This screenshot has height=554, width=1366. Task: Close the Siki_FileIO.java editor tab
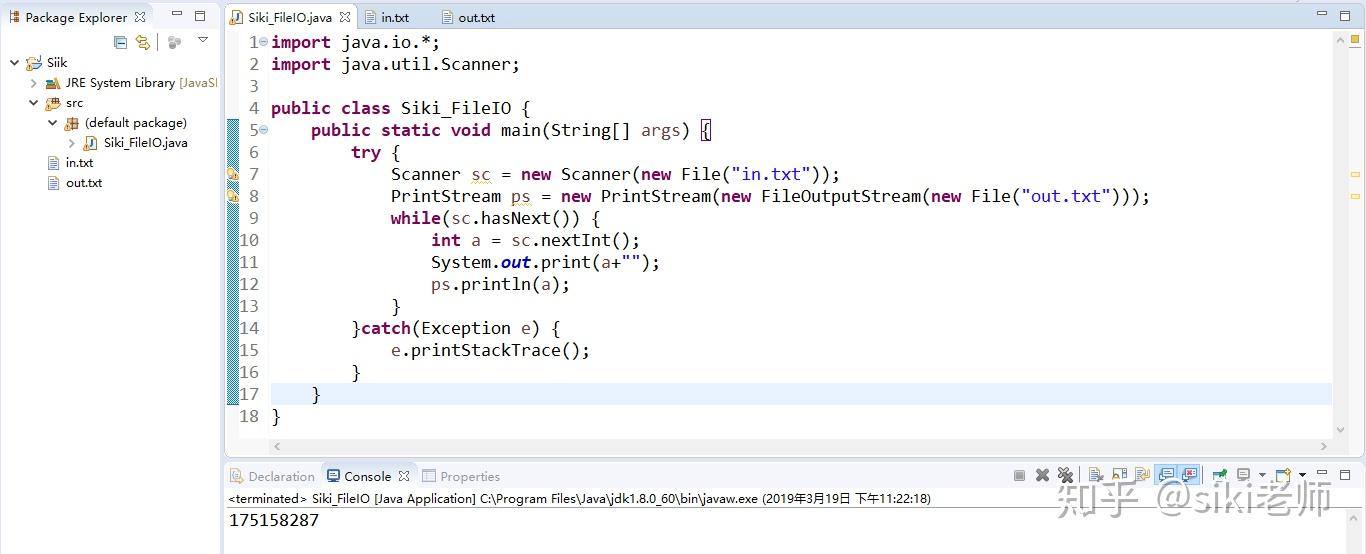coord(345,18)
